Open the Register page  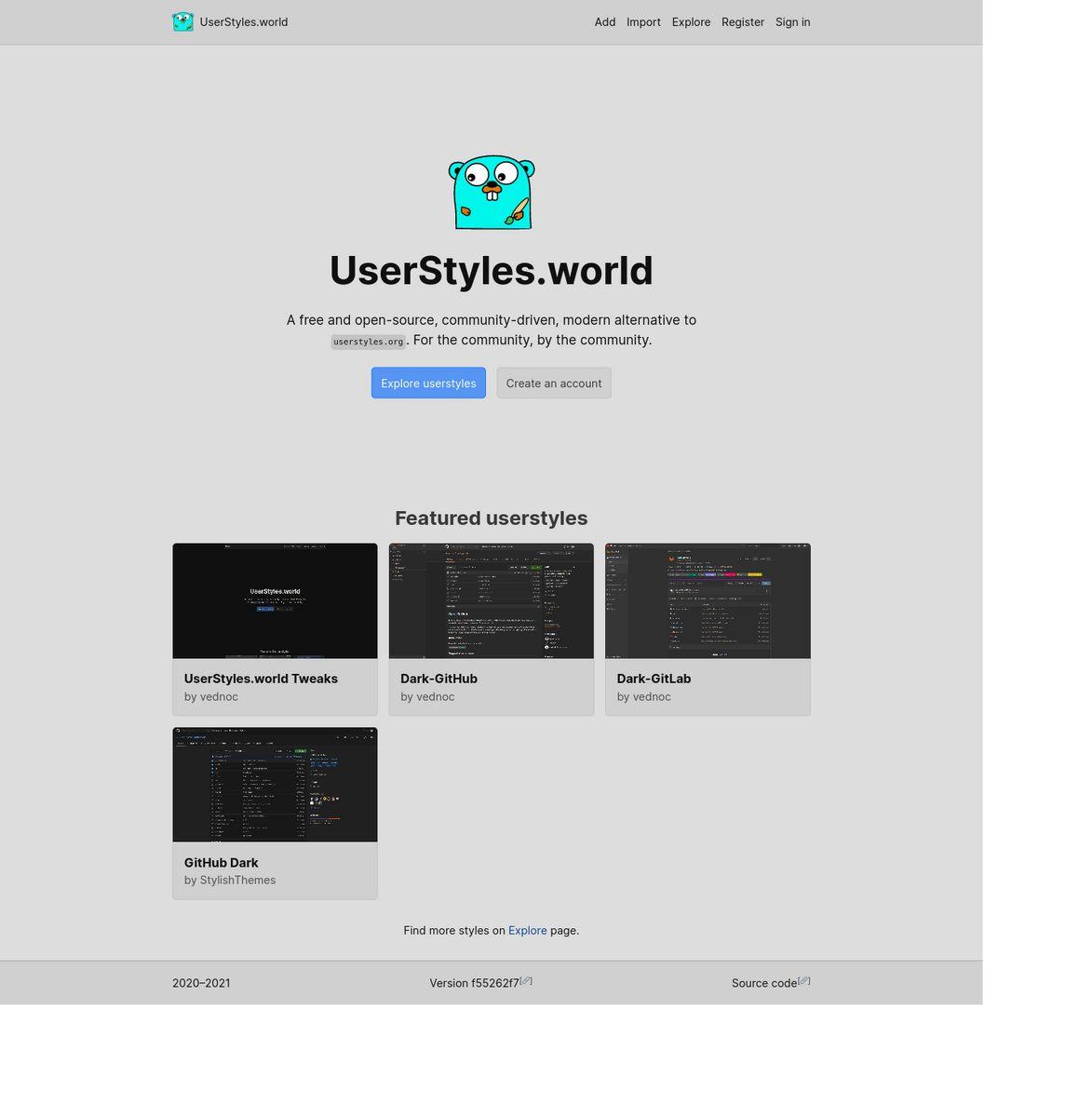click(x=743, y=22)
